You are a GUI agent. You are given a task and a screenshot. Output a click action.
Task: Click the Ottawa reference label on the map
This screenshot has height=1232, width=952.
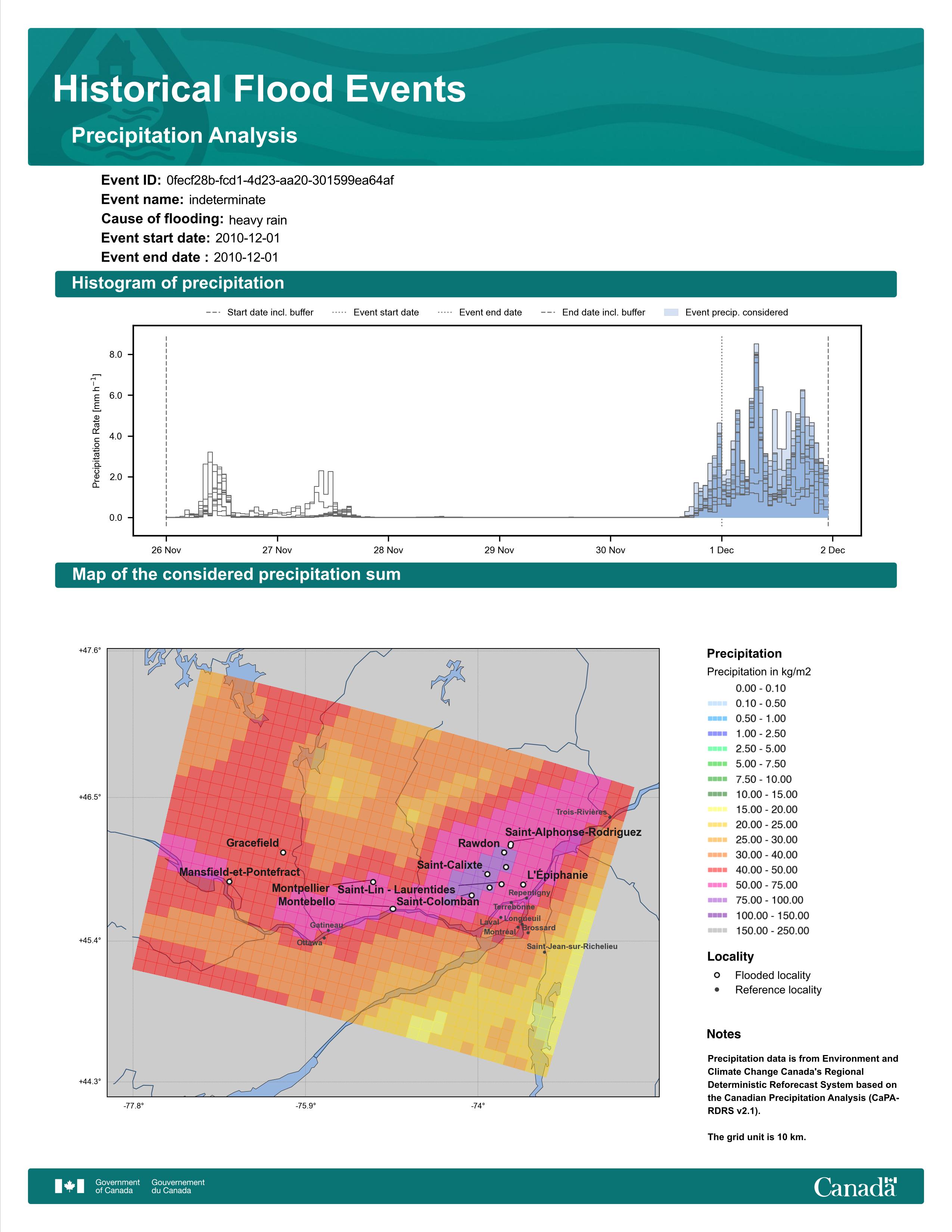pyautogui.click(x=309, y=943)
